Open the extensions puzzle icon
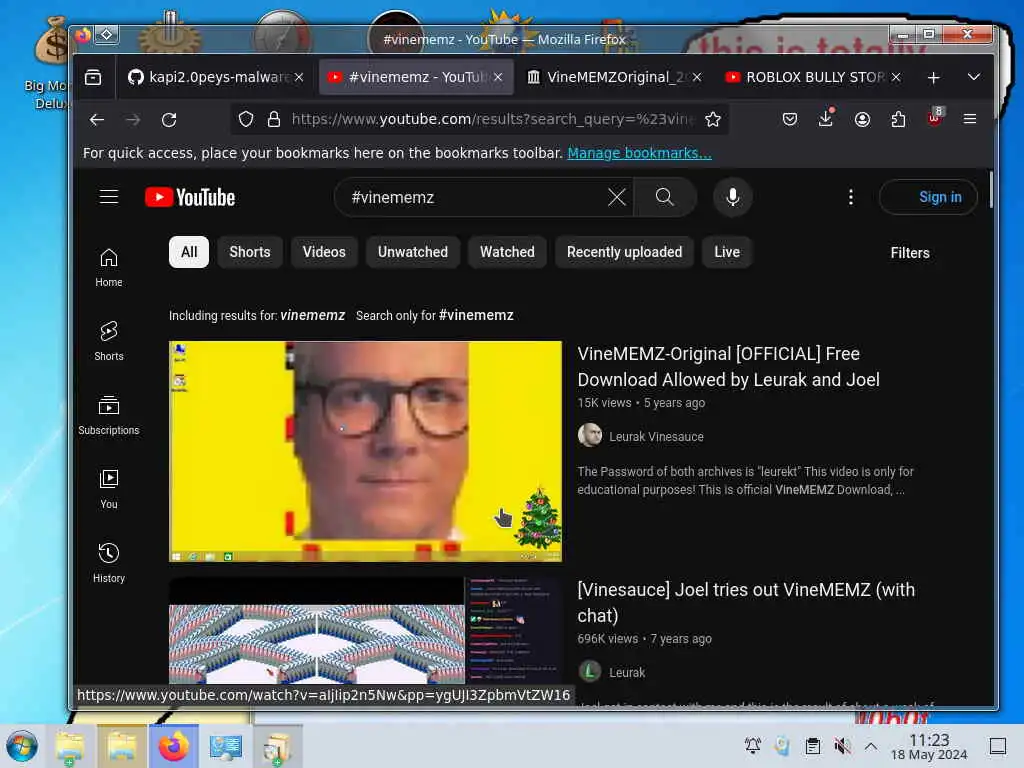The height and width of the screenshot is (768, 1024). click(x=898, y=119)
